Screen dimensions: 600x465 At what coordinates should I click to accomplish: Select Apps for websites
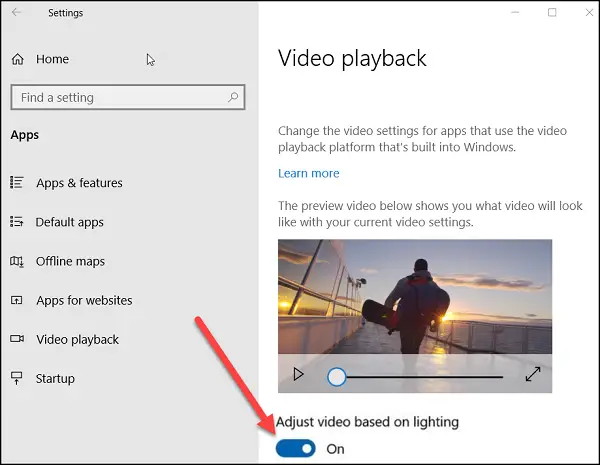pyautogui.click(x=84, y=300)
